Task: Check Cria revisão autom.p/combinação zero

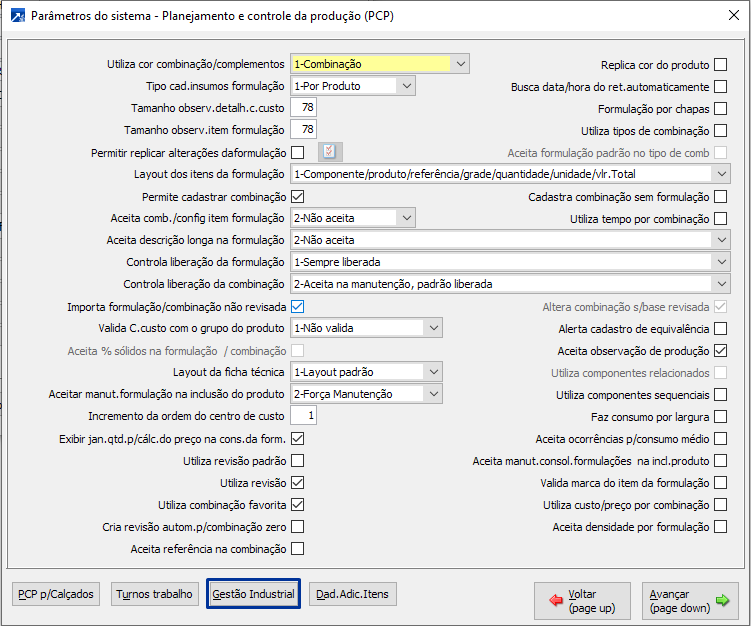Action: 297,527
